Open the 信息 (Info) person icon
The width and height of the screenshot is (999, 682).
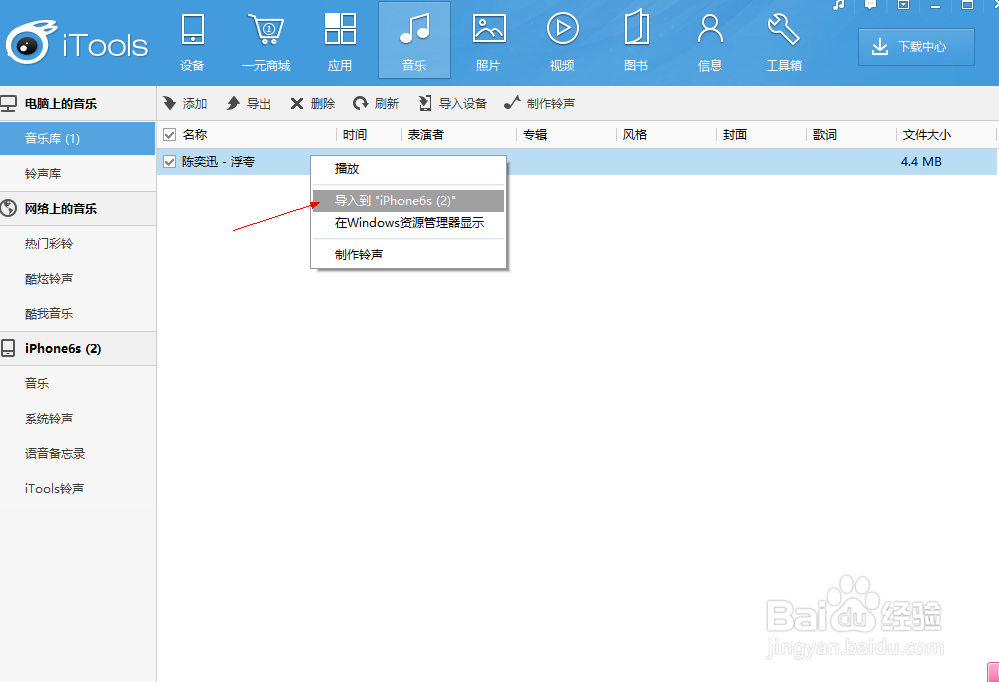(x=710, y=29)
